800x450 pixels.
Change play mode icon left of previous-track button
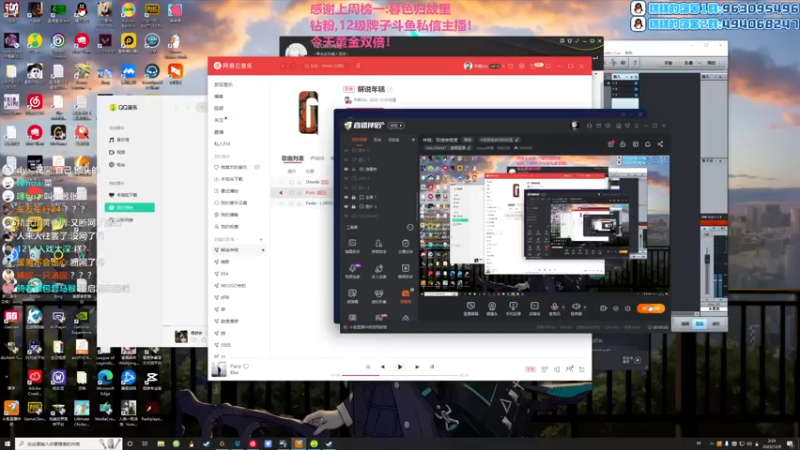coord(368,367)
